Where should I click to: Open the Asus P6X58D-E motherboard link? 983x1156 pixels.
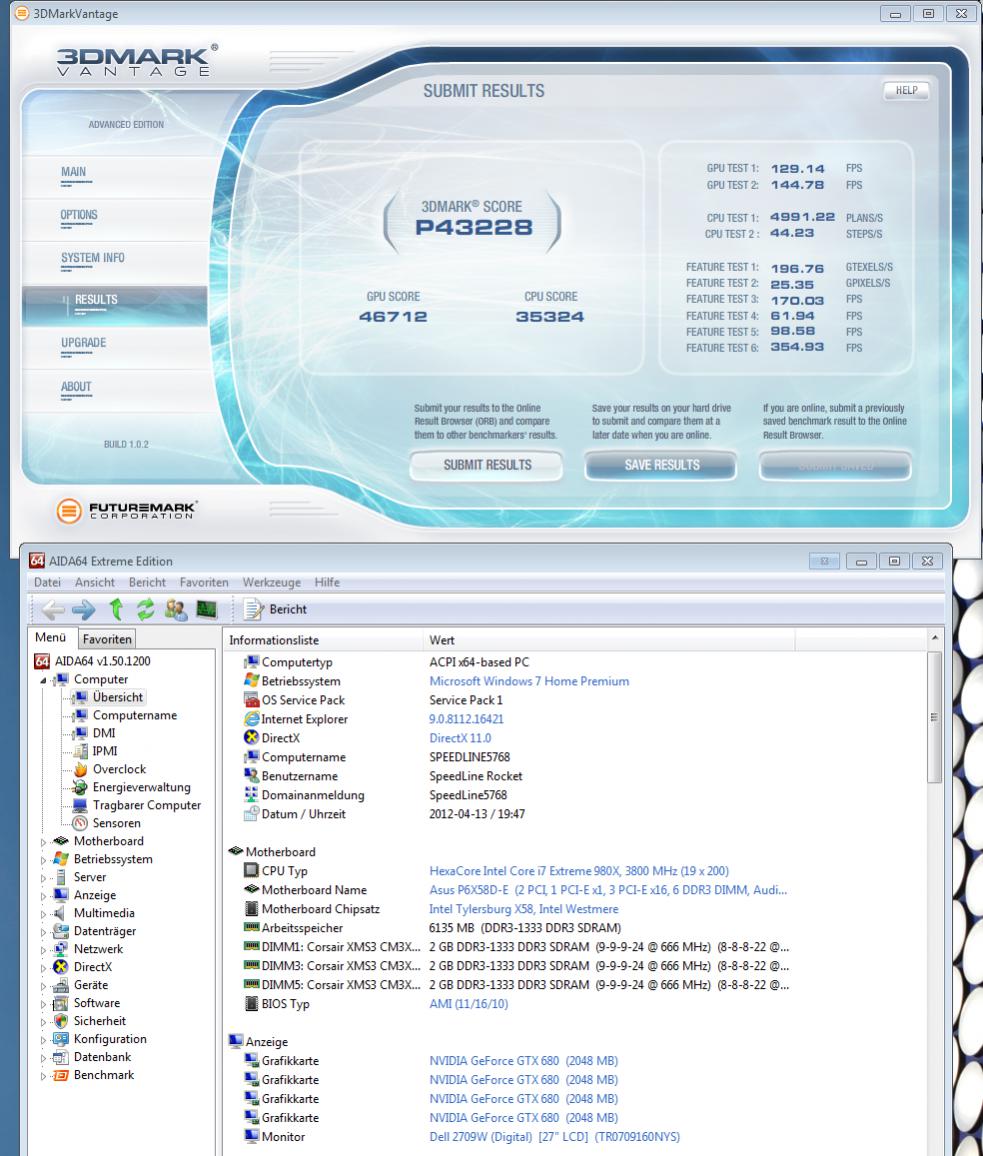[x=608, y=890]
